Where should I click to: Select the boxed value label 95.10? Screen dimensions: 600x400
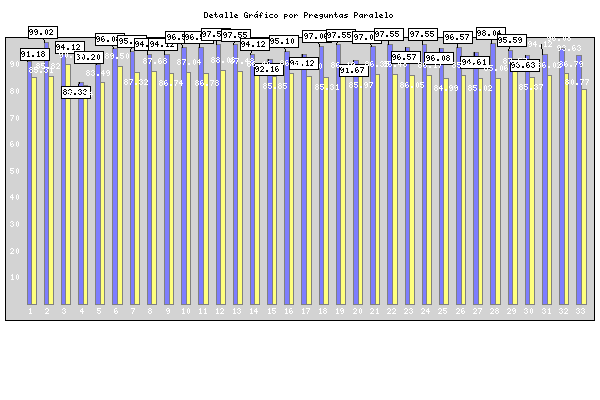click(284, 41)
